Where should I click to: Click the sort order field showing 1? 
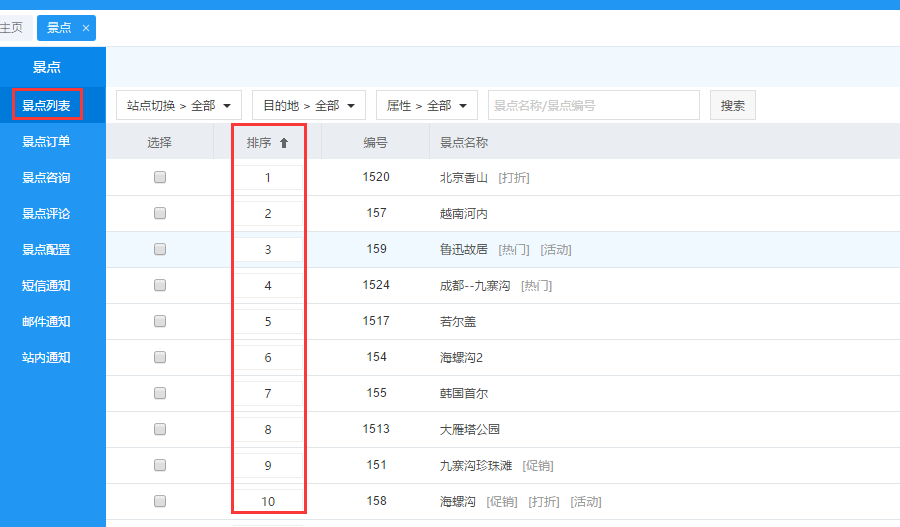pyautogui.click(x=268, y=178)
